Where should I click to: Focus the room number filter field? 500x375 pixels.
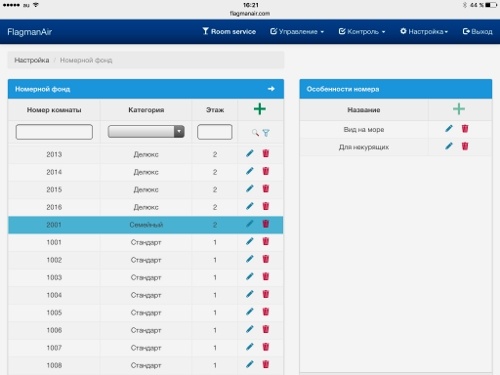coord(54,132)
